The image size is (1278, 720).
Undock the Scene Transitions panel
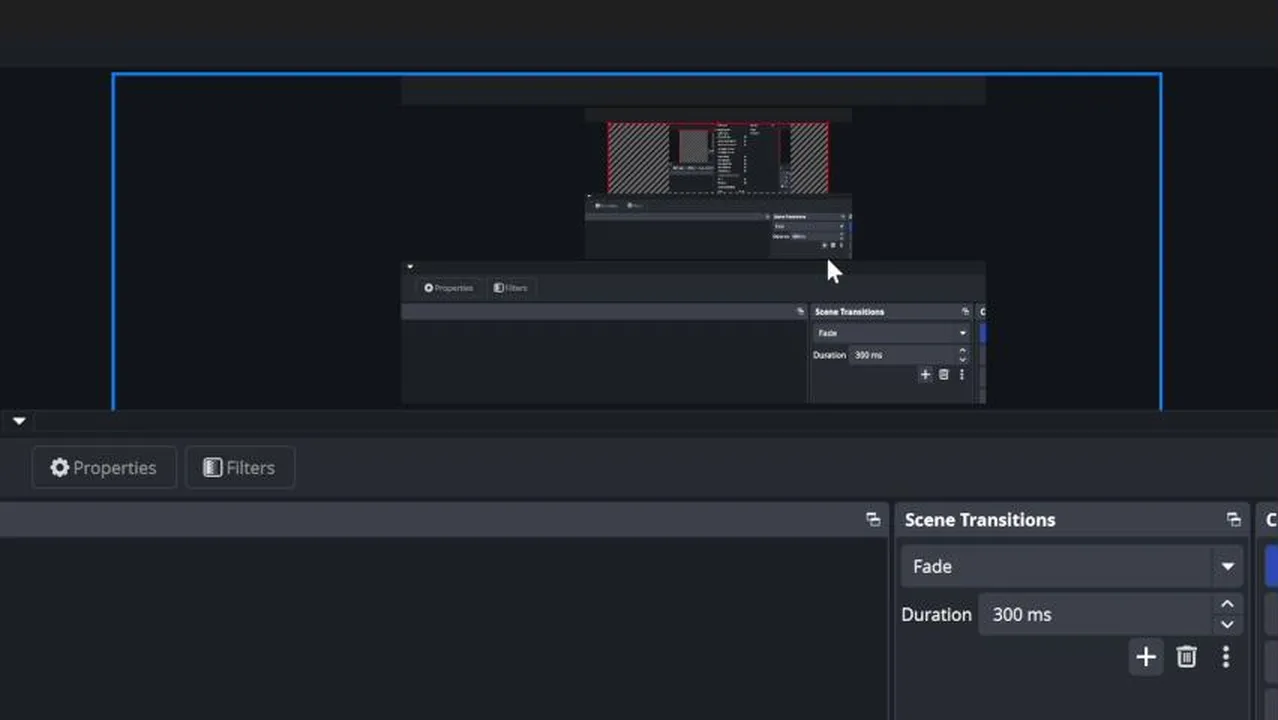coord(1233,520)
